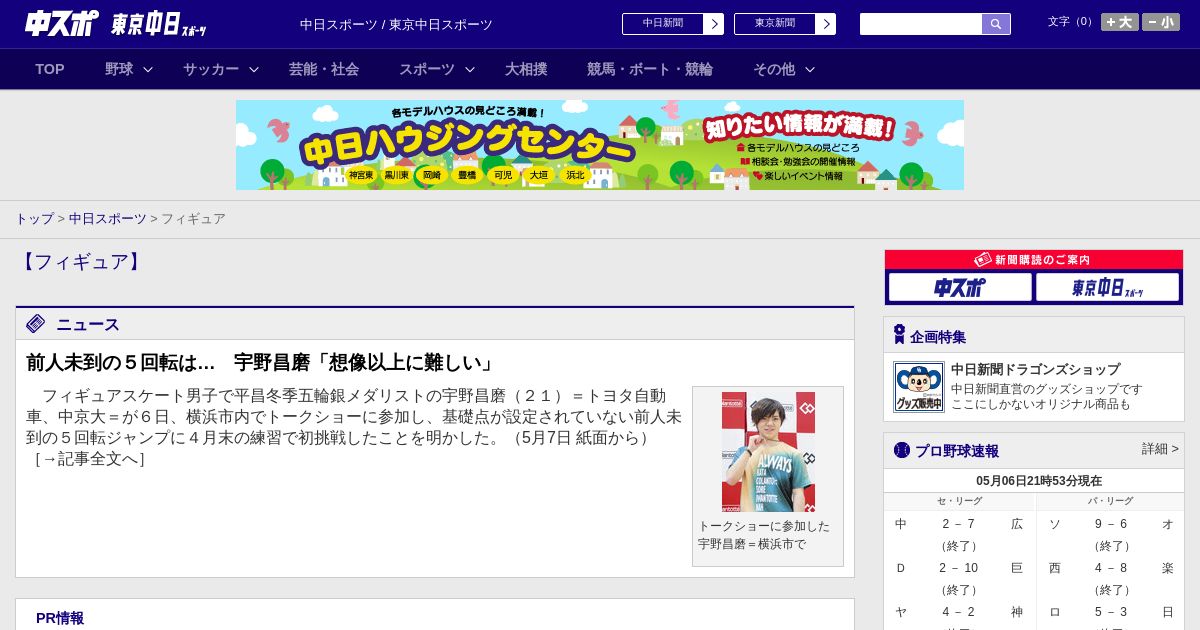This screenshot has width=1200, height=630.
Task: Open headline 前人未到の５回転は… article
Action: tap(262, 362)
